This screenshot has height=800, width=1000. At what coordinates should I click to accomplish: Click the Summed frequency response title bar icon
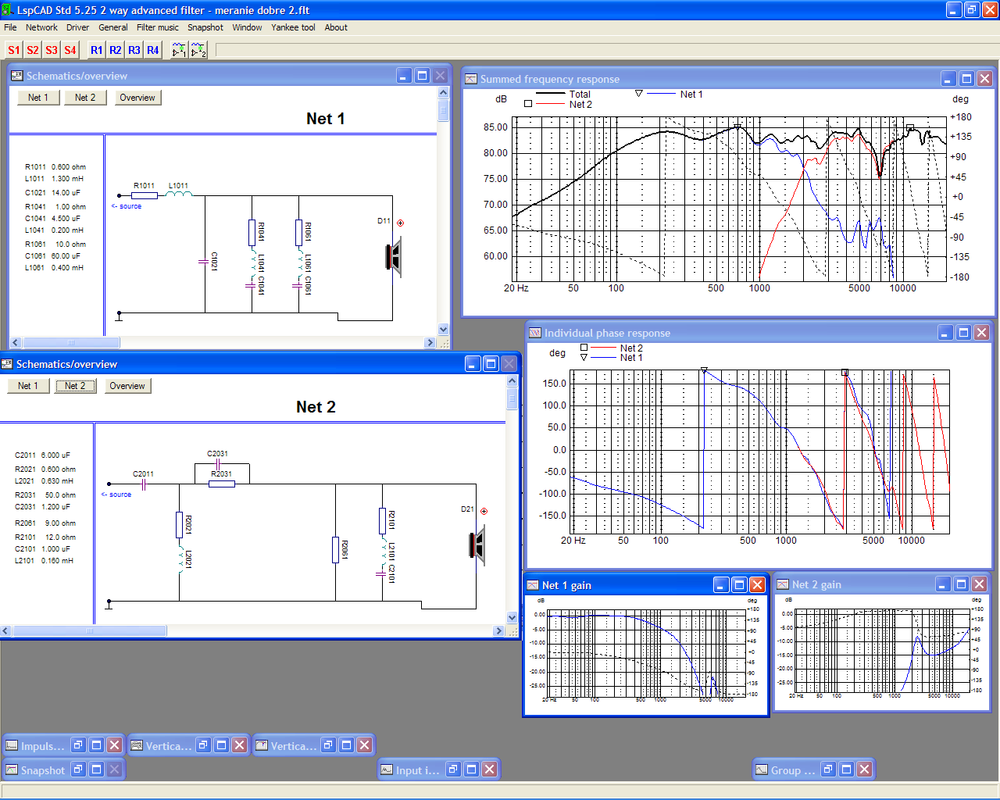(x=471, y=79)
